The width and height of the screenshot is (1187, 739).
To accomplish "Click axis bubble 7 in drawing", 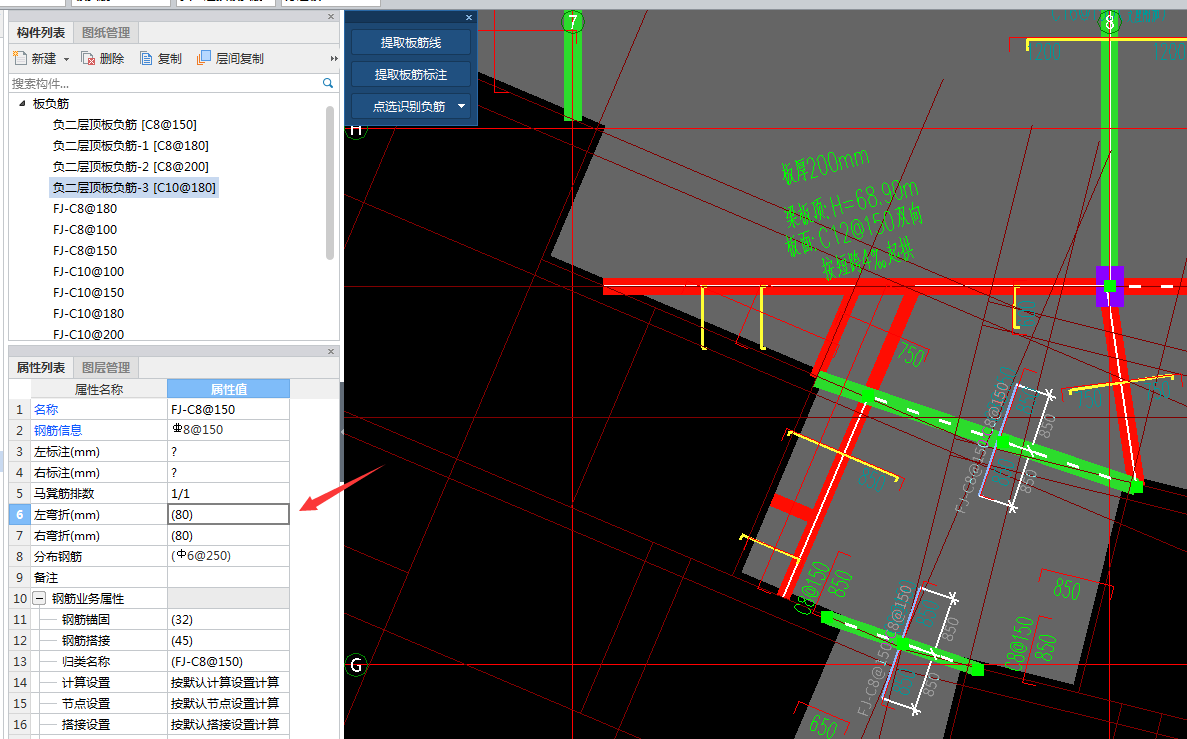I will [x=573, y=21].
